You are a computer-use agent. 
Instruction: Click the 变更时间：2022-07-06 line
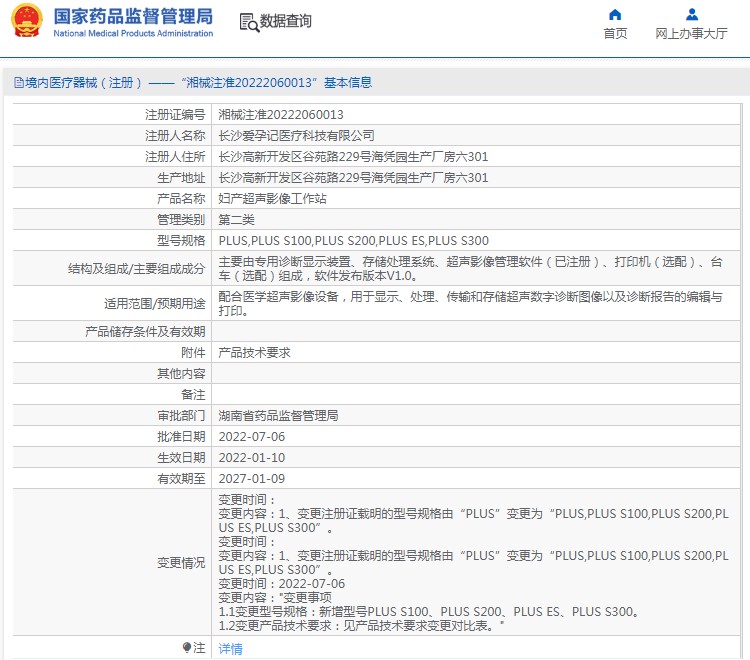click(282, 584)
